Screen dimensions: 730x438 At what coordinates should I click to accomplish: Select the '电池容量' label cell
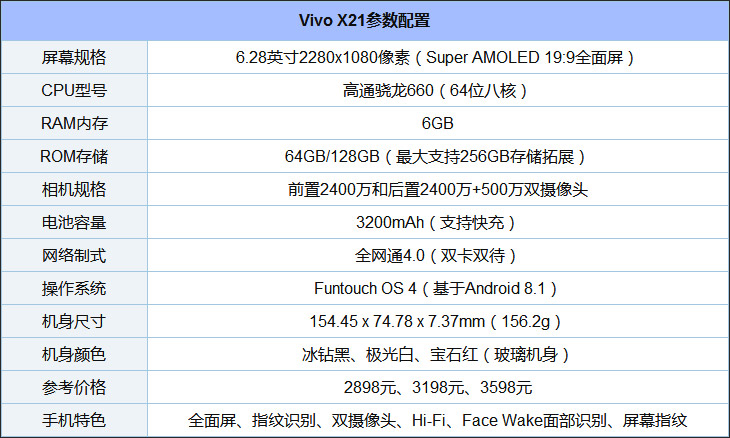click(x=74, y=222)
